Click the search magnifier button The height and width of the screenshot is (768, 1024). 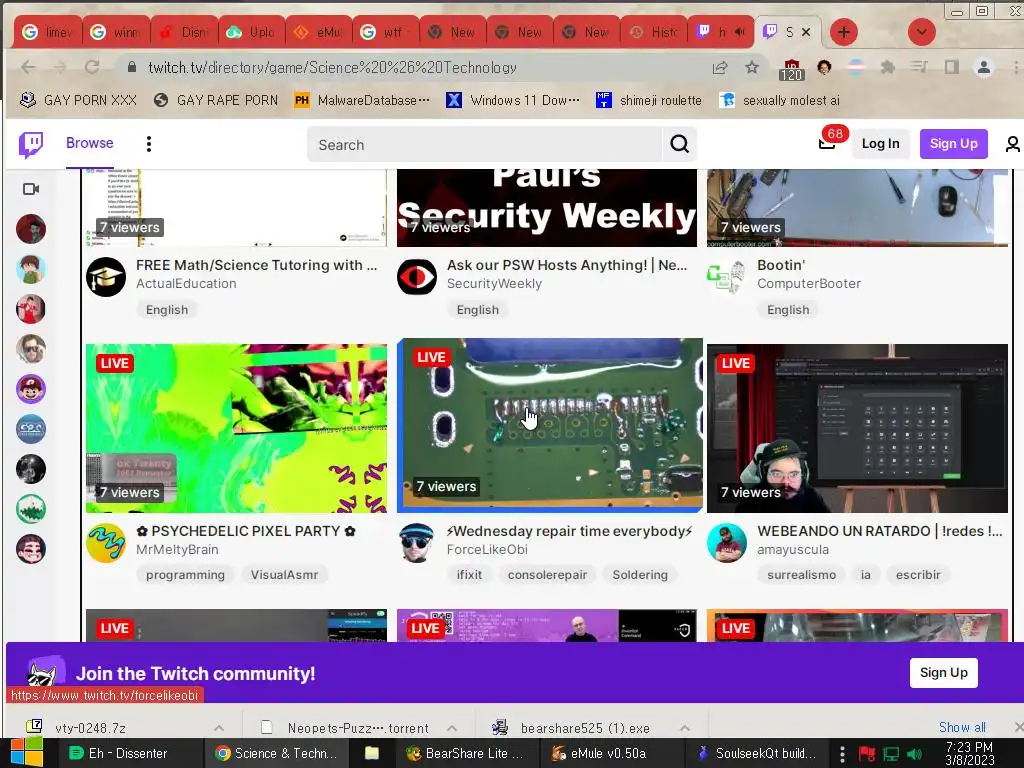(679, 144)
